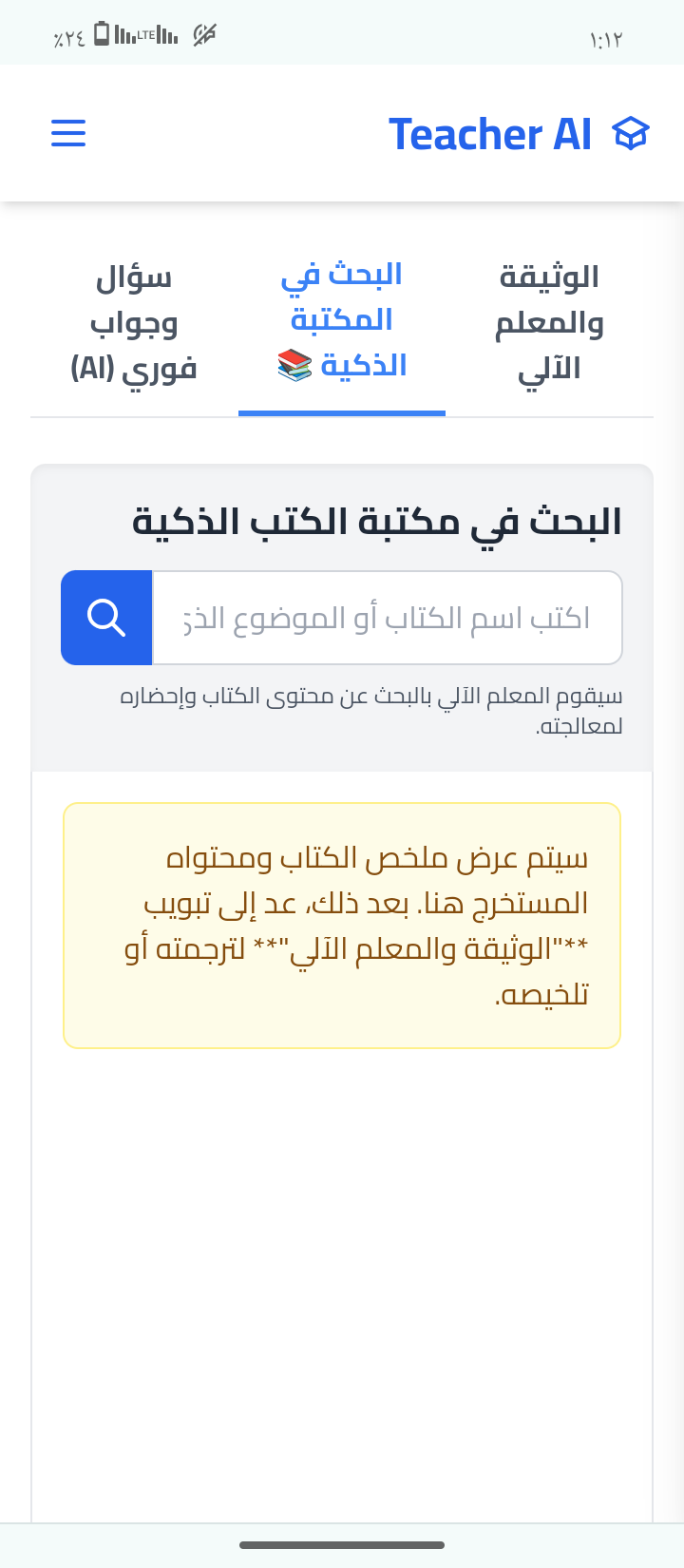Click the graduation cap logo icon
This screenshot has height=1568, width=684.
click(631, 134)
